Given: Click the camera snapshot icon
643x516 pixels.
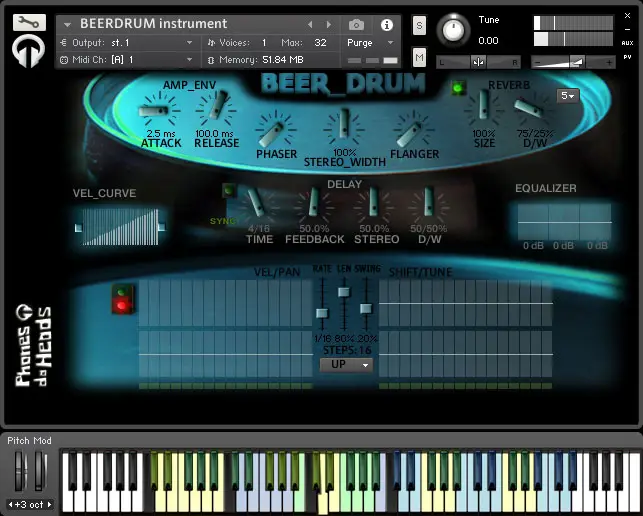Looking at the screenshot, I should click(356, 25).
